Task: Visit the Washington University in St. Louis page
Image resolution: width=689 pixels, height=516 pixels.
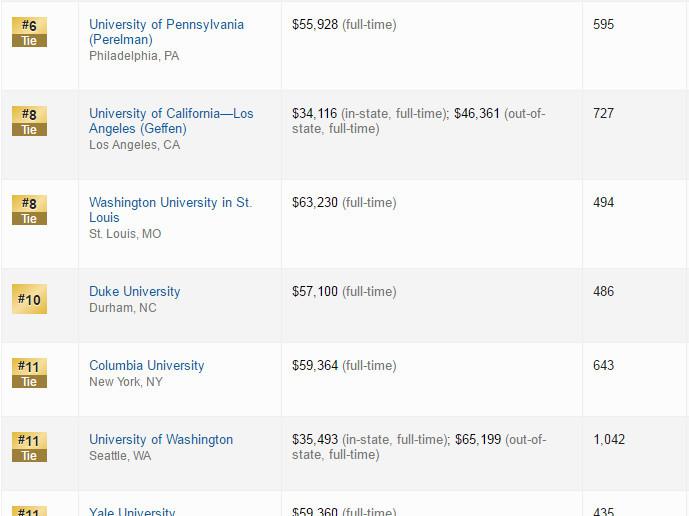Action: tap(170, 210)
